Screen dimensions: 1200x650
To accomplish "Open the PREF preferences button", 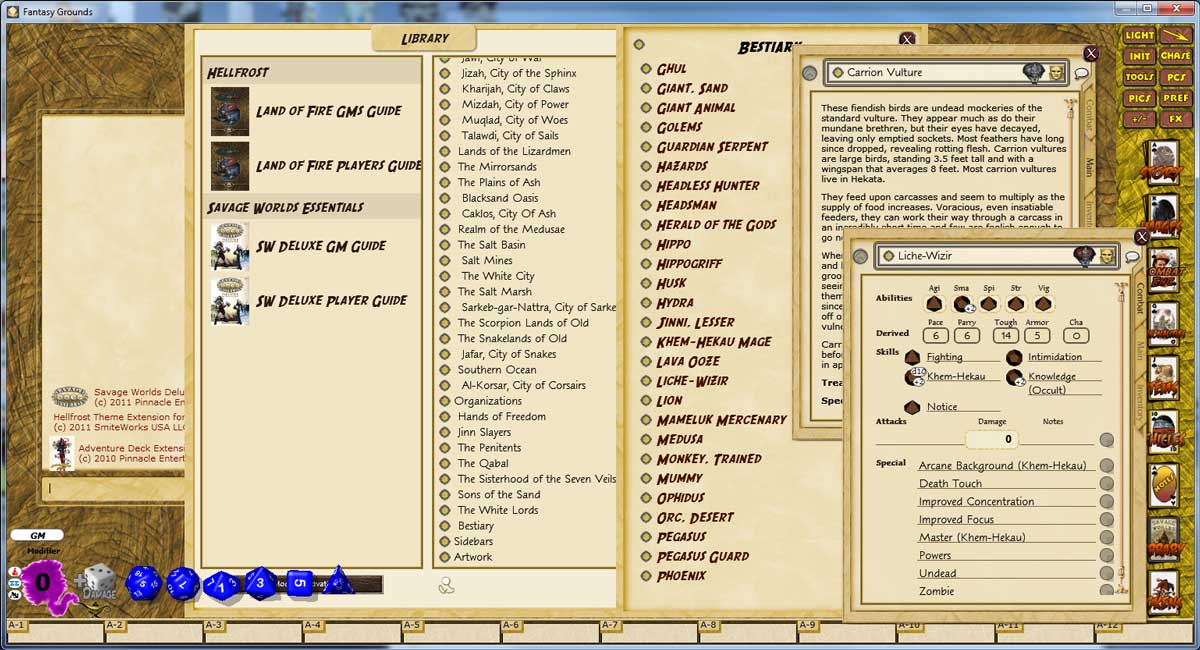I will click(1176, 98).
